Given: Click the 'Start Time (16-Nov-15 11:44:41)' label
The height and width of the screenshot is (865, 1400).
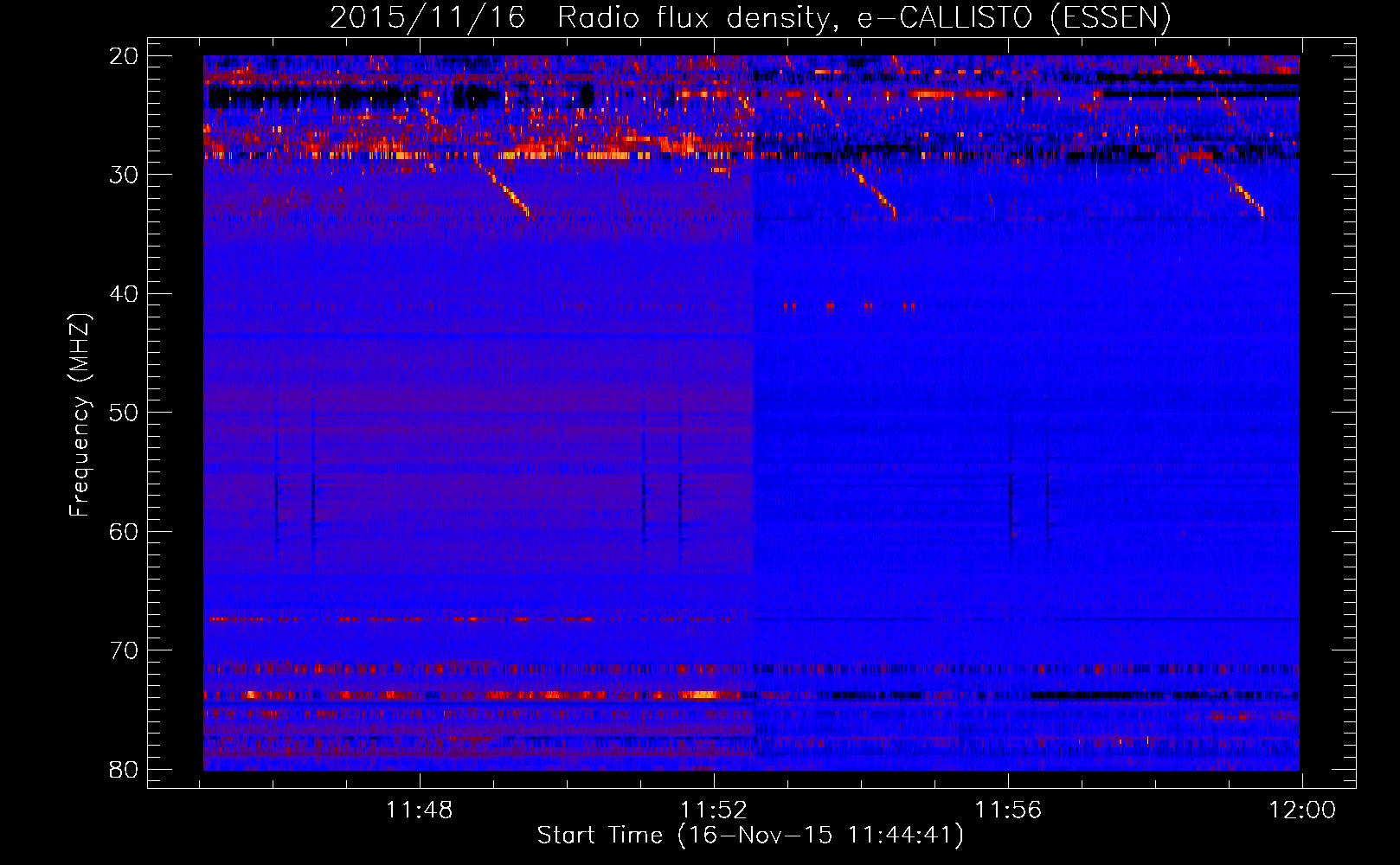Looking at the screenshot, I should point(750,836).
